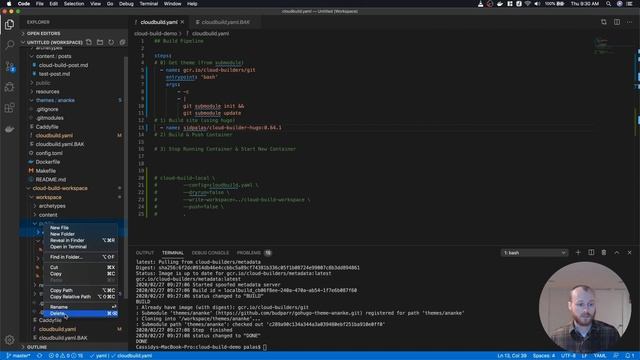Click the master branch in status bar
This screenshot has width=640, height=360.
(18, 356)
